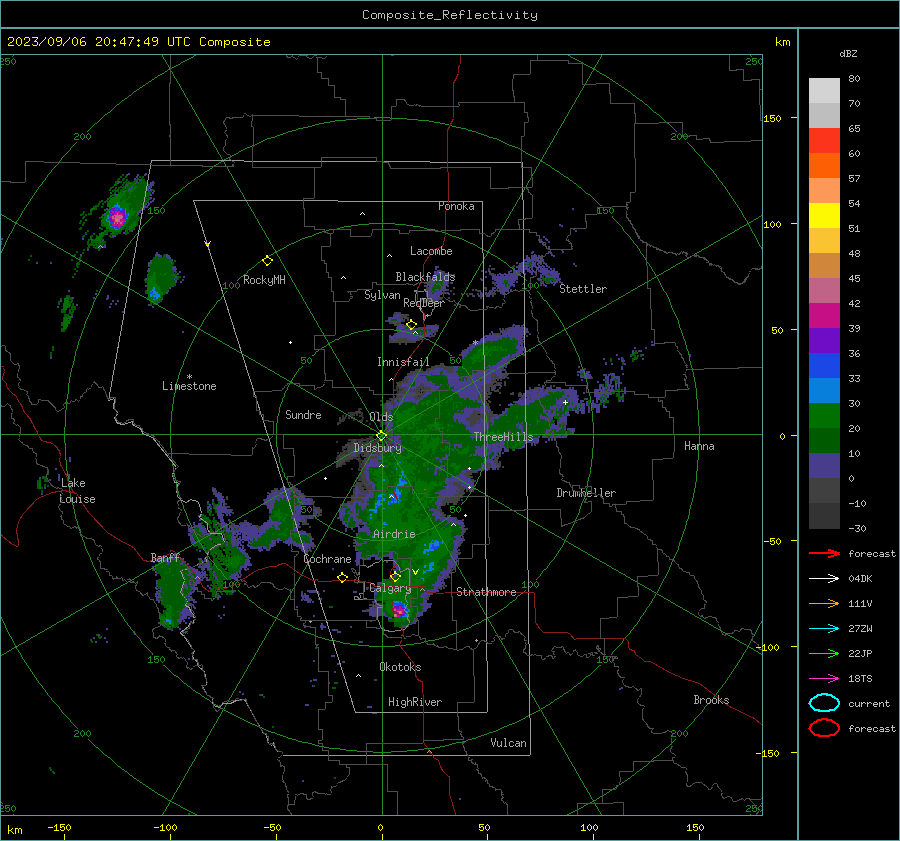Click the yellow diamond marker below Cochrane
This screenshot has height=841, width=900.
[x=342, y=577]
